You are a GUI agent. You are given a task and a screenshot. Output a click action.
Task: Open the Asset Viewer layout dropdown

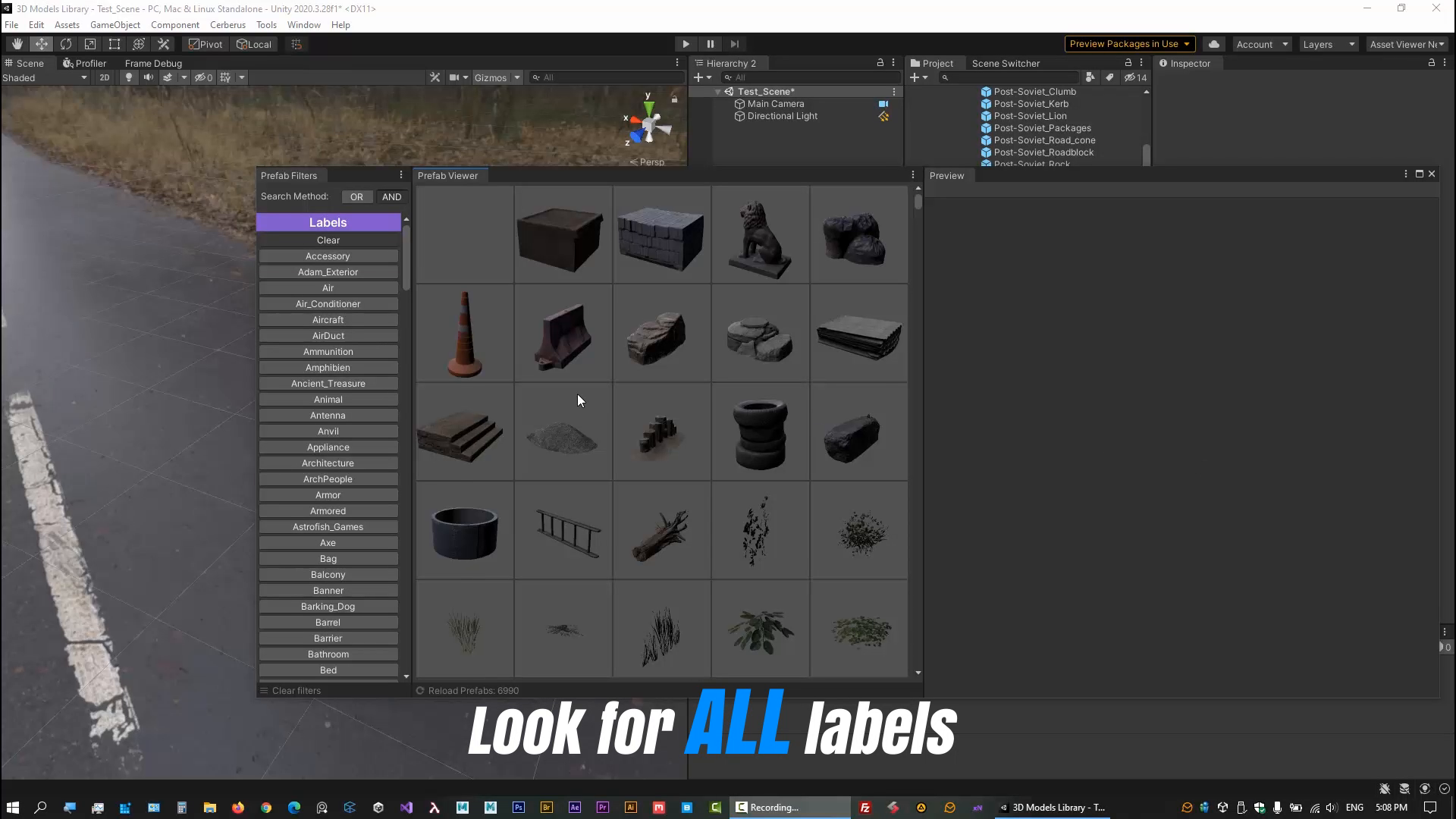[1407, 44]
